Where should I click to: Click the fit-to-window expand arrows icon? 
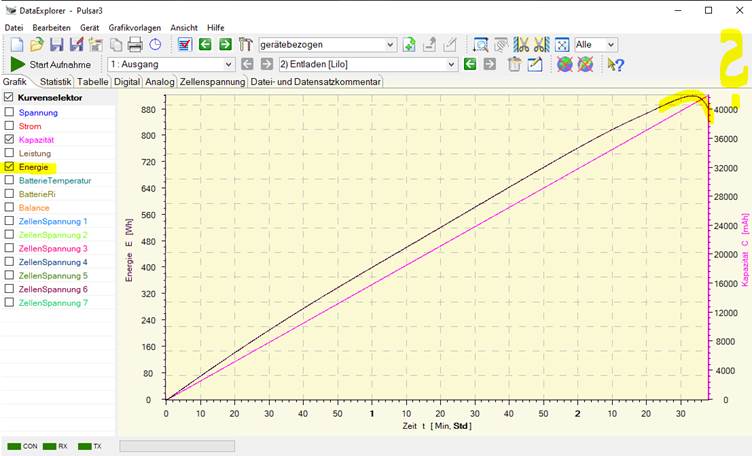coord(562,45)
